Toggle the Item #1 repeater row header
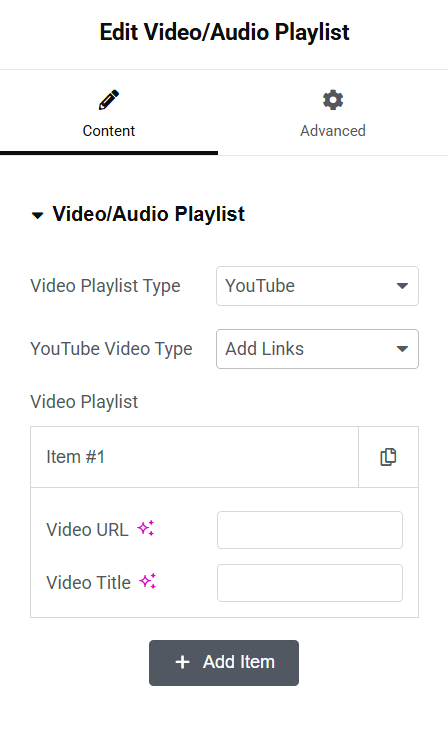This screenshot has height=750, width=448. 194,457
